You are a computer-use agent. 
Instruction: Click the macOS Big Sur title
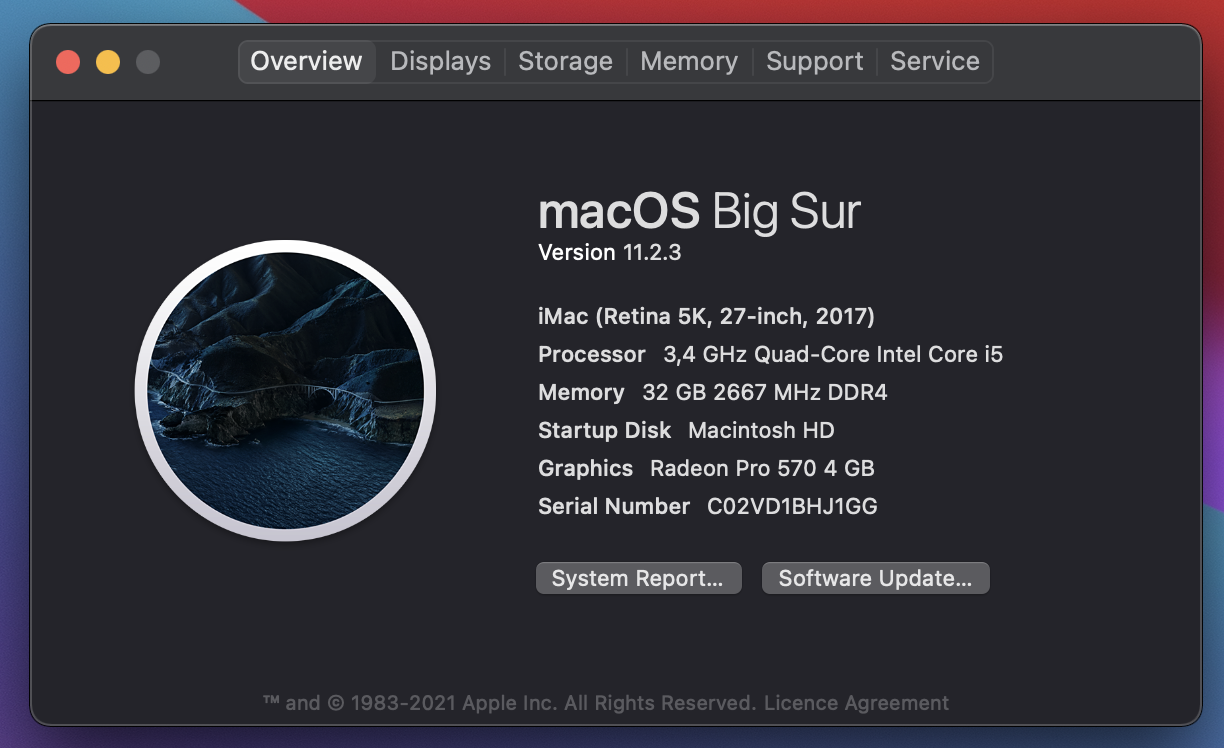699,212
